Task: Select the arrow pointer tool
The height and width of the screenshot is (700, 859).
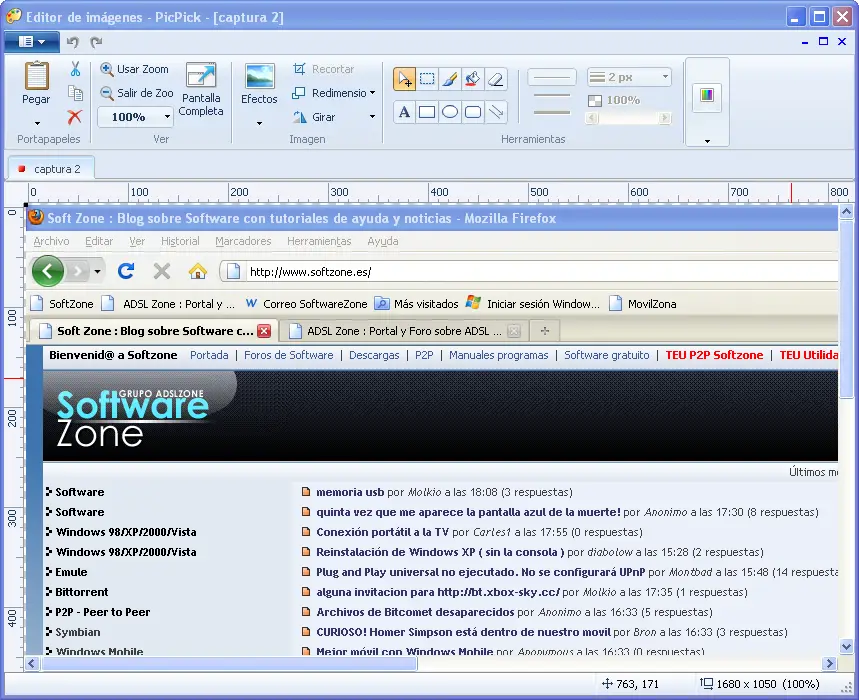Action: (x=404, y=79)
